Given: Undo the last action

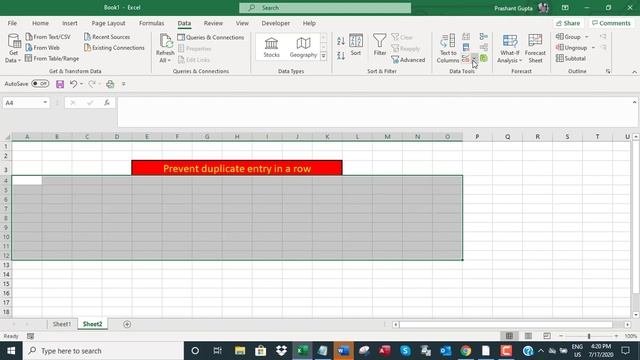Looking at the screenshot, I should coord(73,84).
